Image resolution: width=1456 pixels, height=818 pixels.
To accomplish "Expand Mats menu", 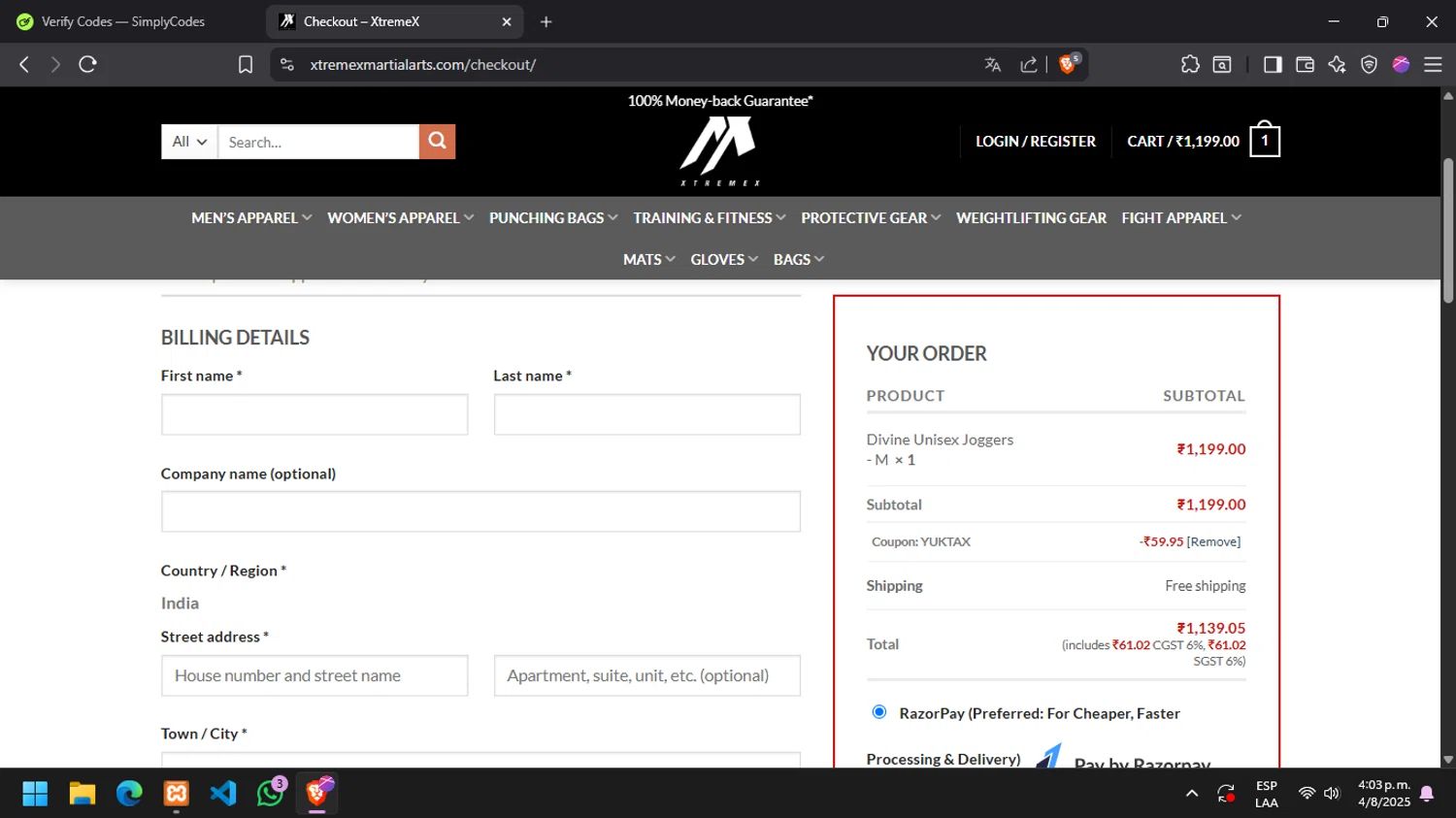I will (648, 260).
